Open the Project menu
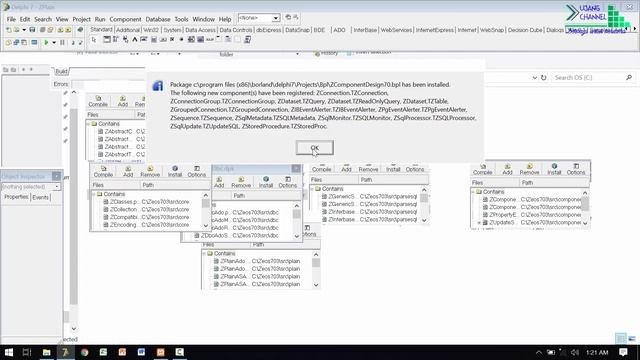This screenshot has height=360, width=640. point(81,19)
